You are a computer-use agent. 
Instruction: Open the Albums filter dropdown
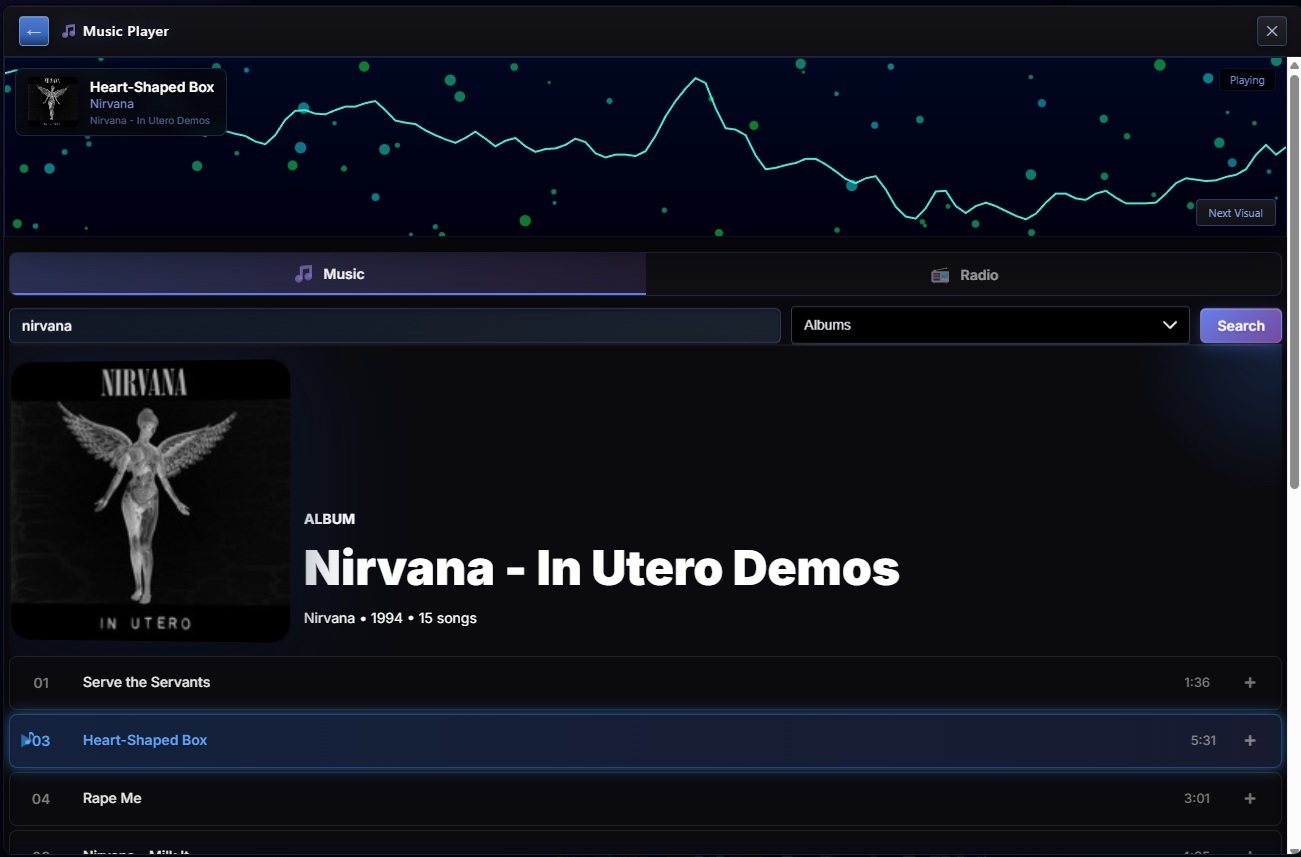point(989,325)
